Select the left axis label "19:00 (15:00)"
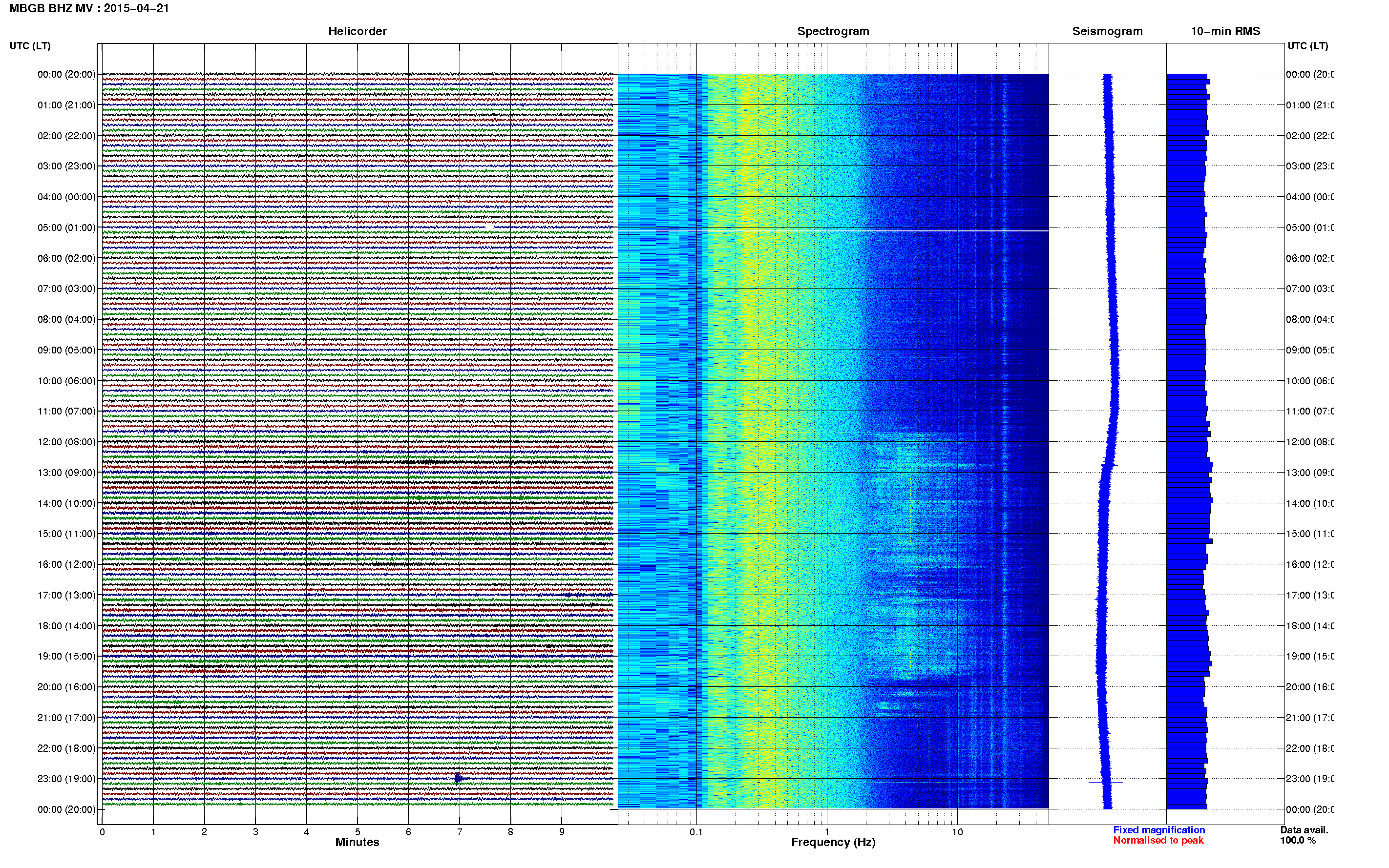The image size is (1389, 868). 66,656
